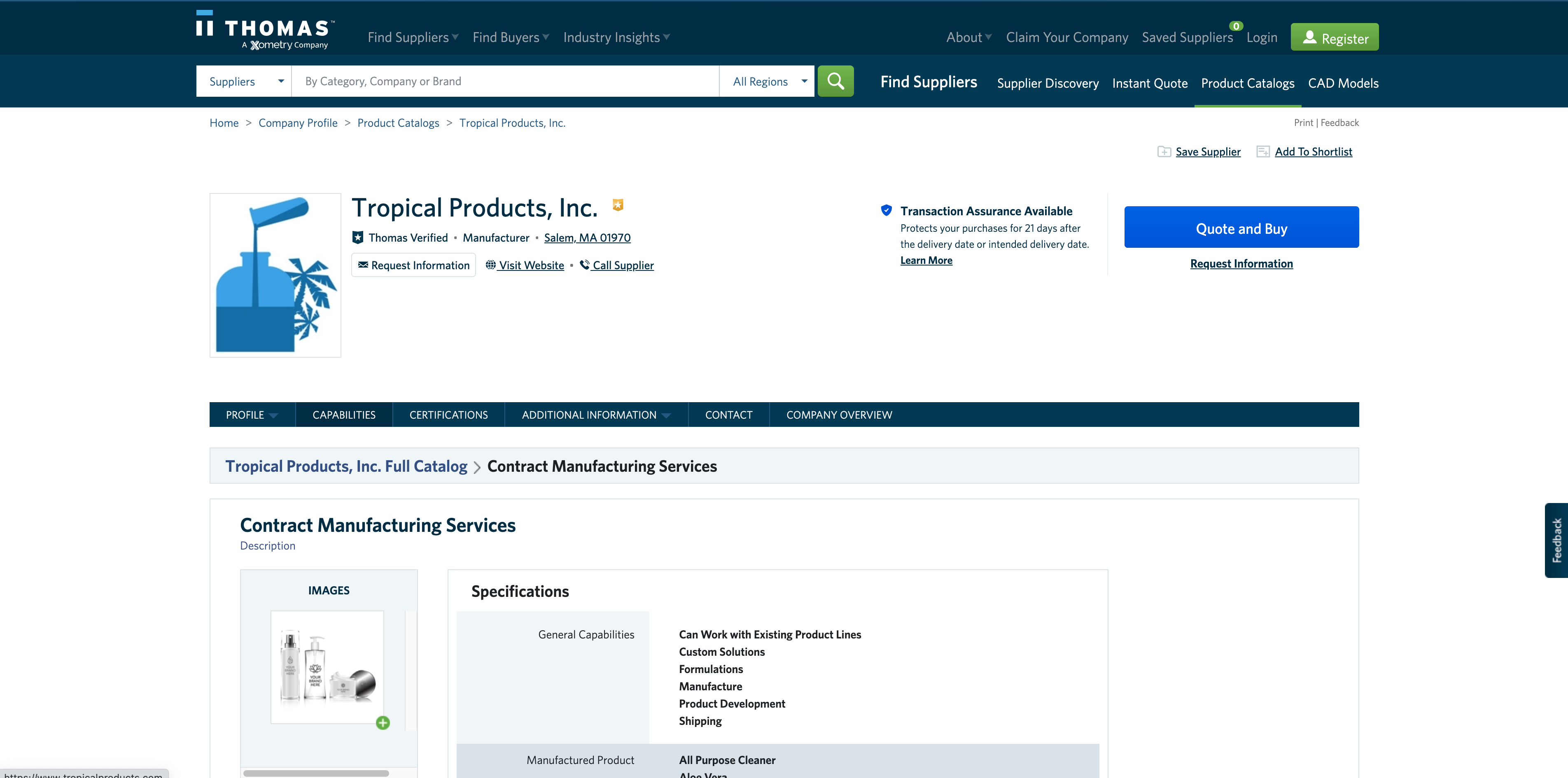Open Saved Suppliers
The height and width of the screenshot is (778, 1568).
[1187, 37]
